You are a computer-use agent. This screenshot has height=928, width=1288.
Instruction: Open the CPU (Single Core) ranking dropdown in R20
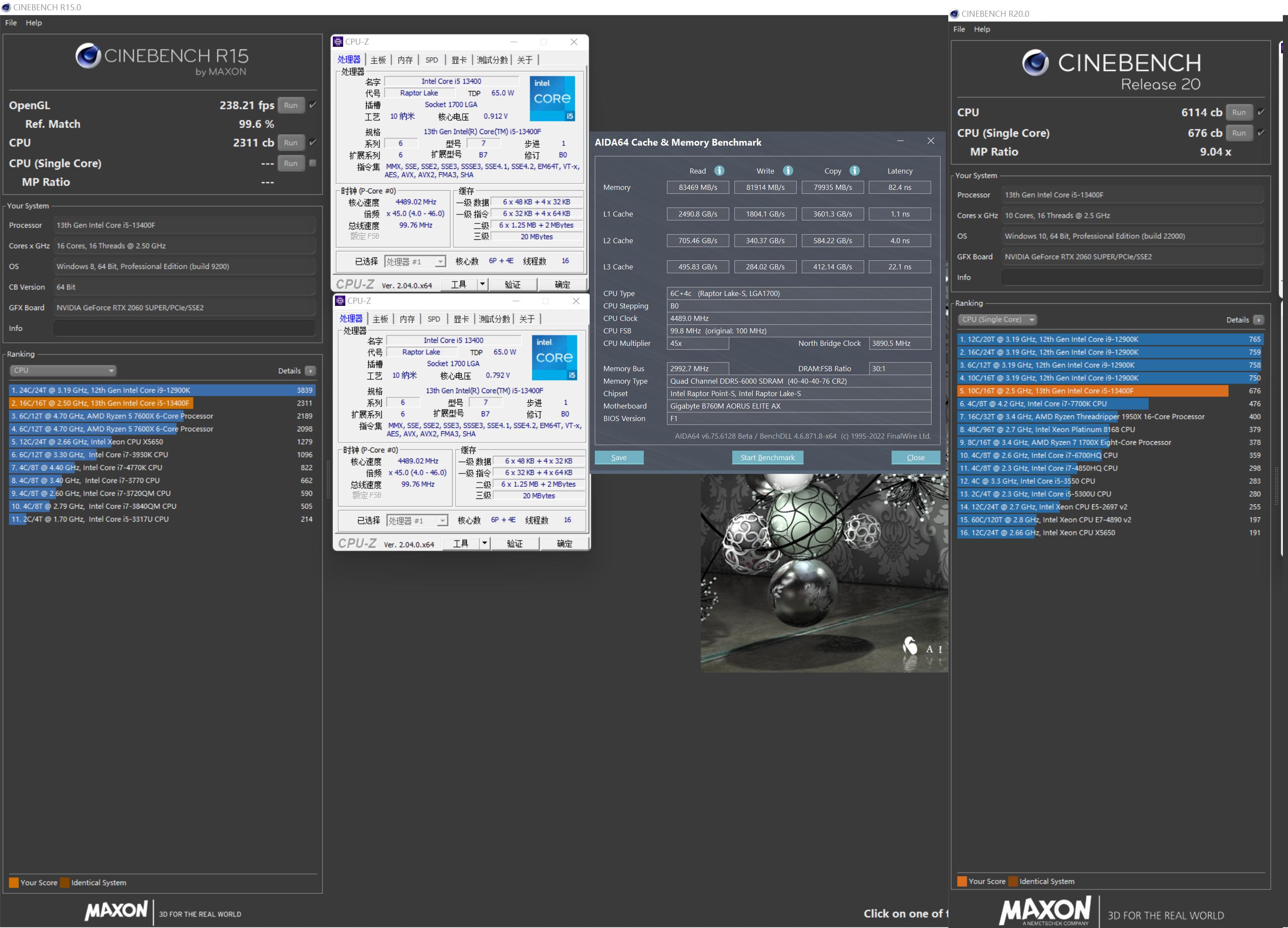(x=997, y=319)
